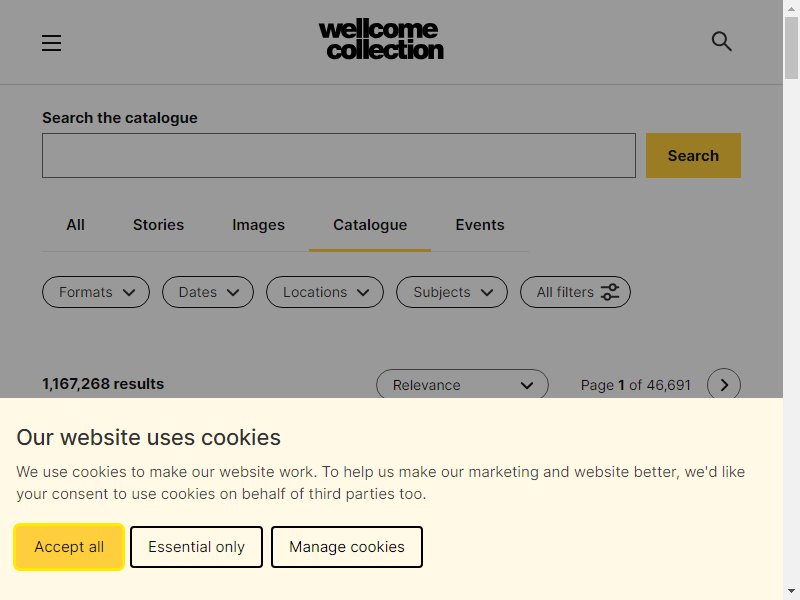Click the magnifying glass search icon
The width and height of the screenshot is (800, 600).
721,41
